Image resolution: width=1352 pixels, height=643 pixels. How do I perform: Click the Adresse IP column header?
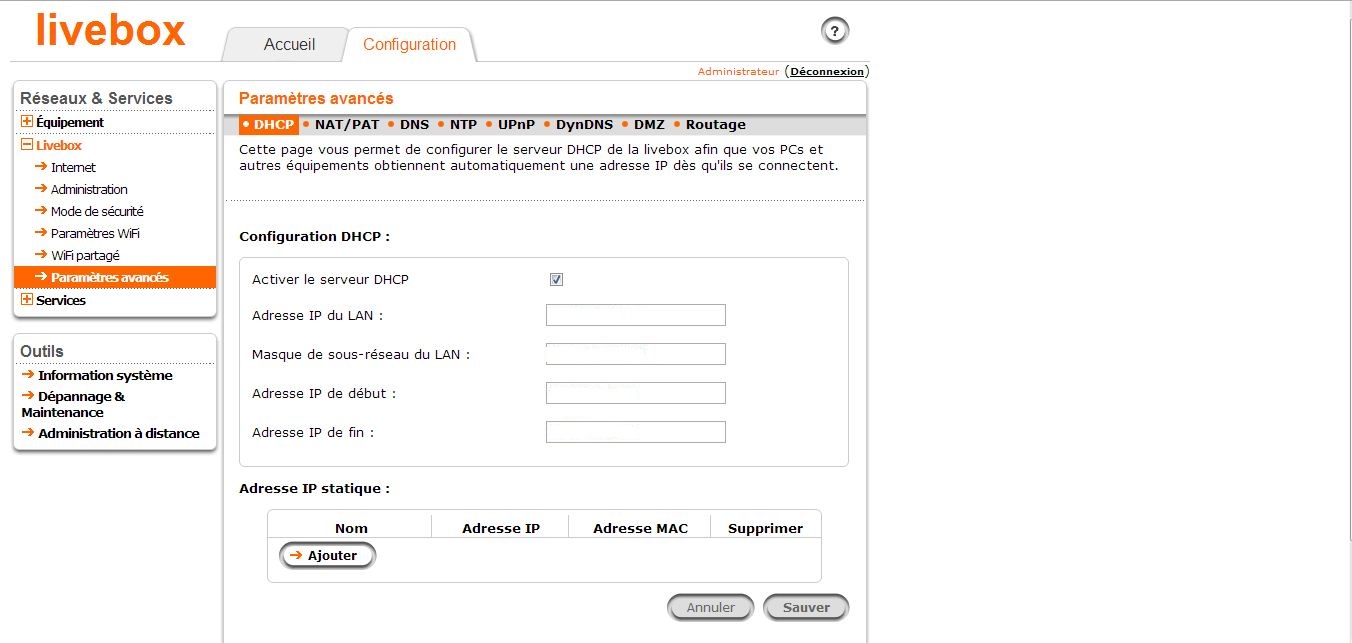tap(501, 528)
